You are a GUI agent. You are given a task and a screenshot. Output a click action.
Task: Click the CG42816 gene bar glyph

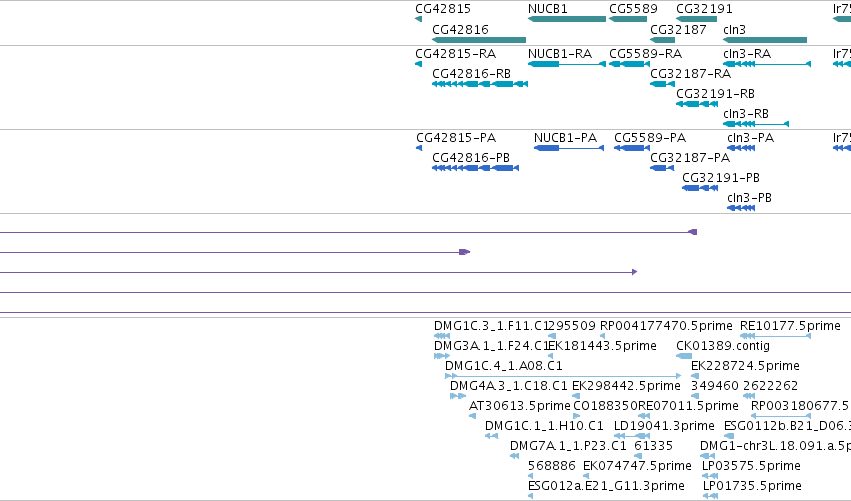(x=479, y=40)
